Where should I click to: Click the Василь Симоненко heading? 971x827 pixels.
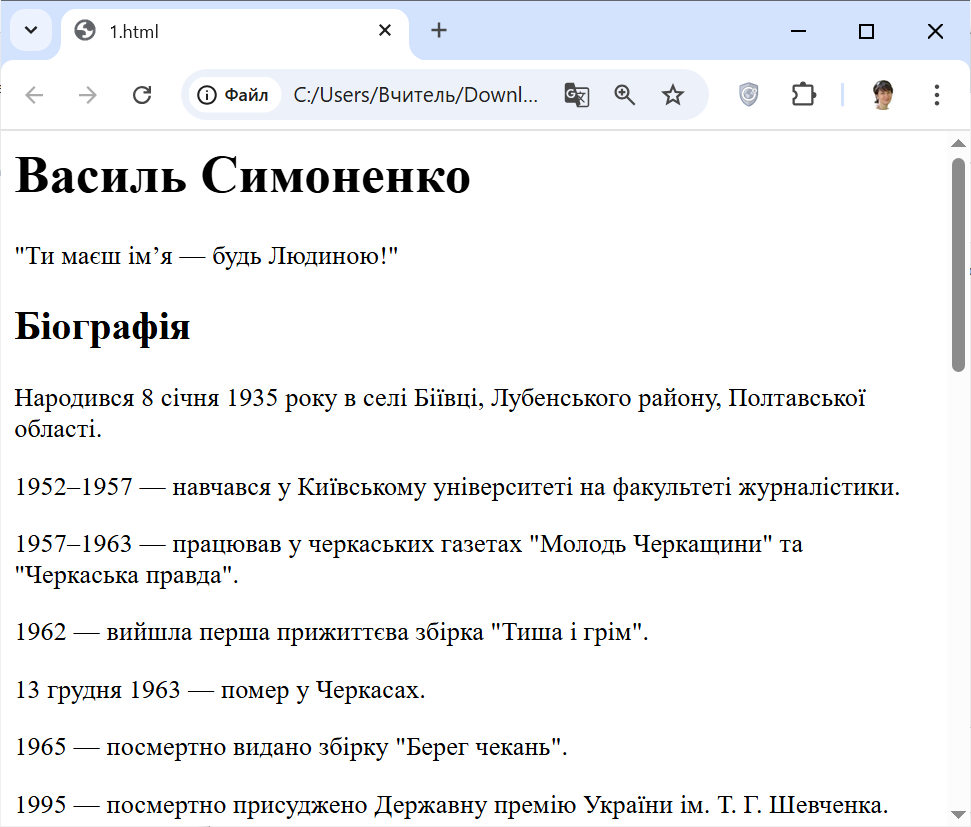(x=243, y=177)
